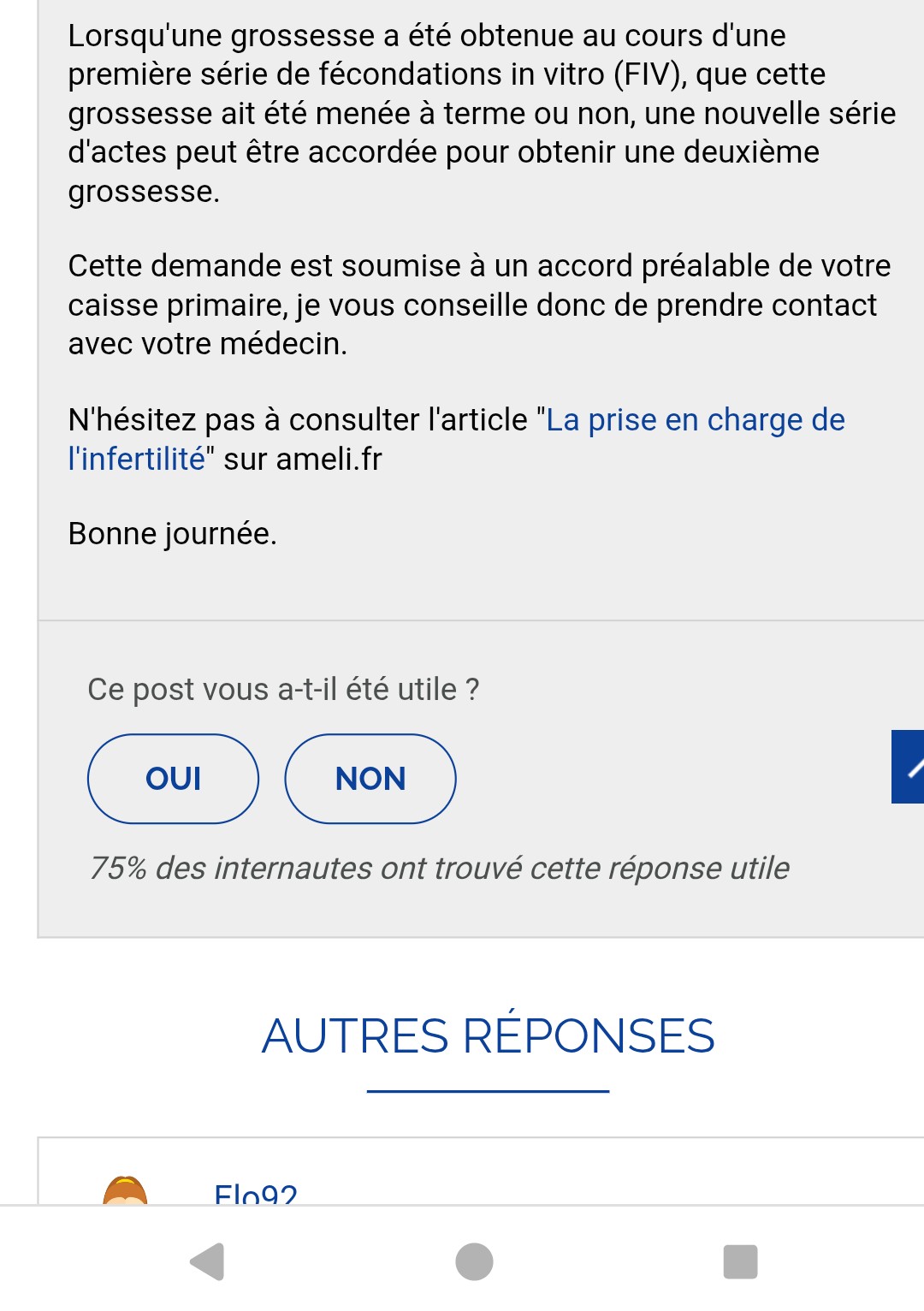Tap the OUI feedback button
The image size is (924, 1311).
(x=173, y=779)
